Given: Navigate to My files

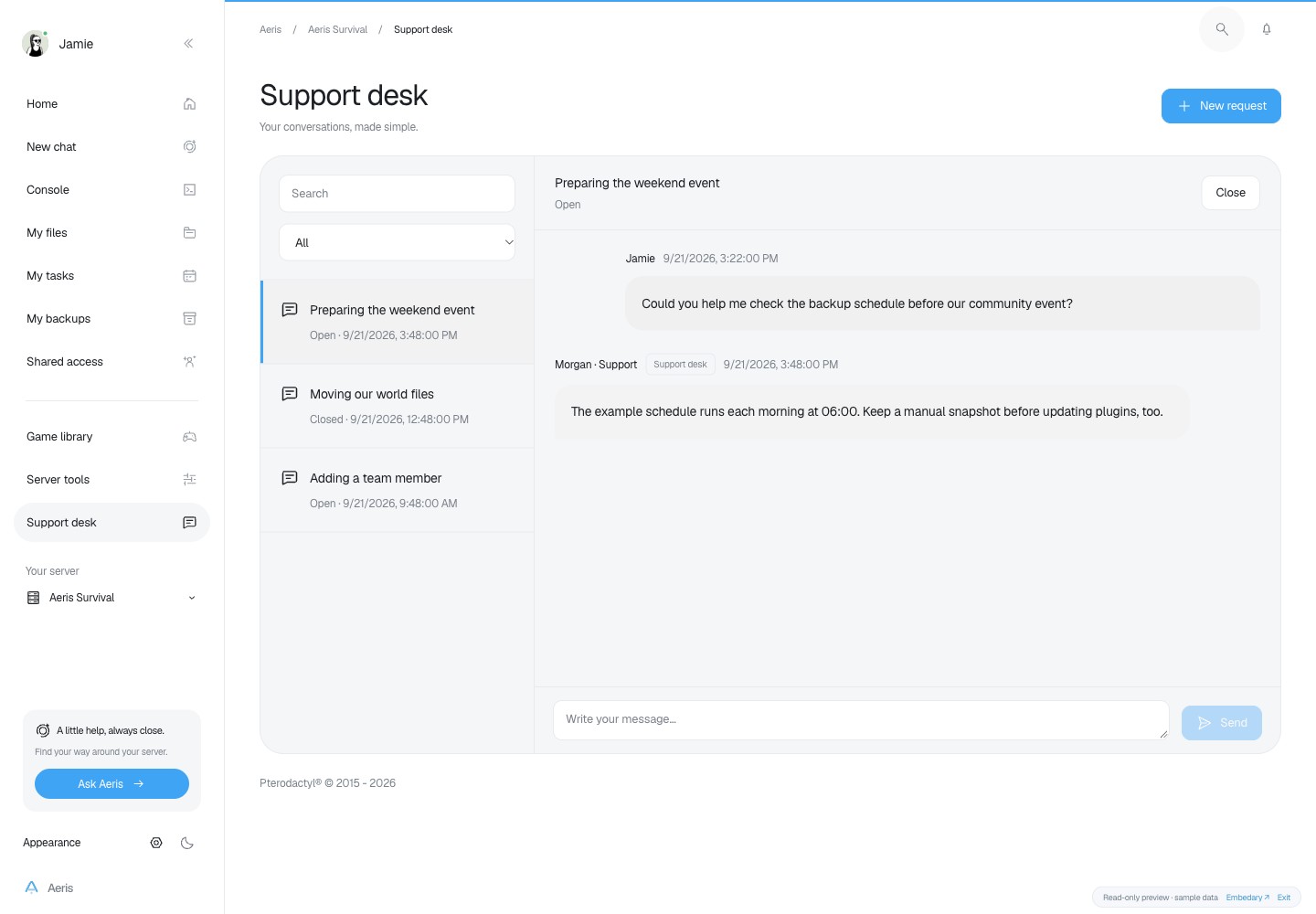Looking at the screenshot, I should [x=111, y=232].
